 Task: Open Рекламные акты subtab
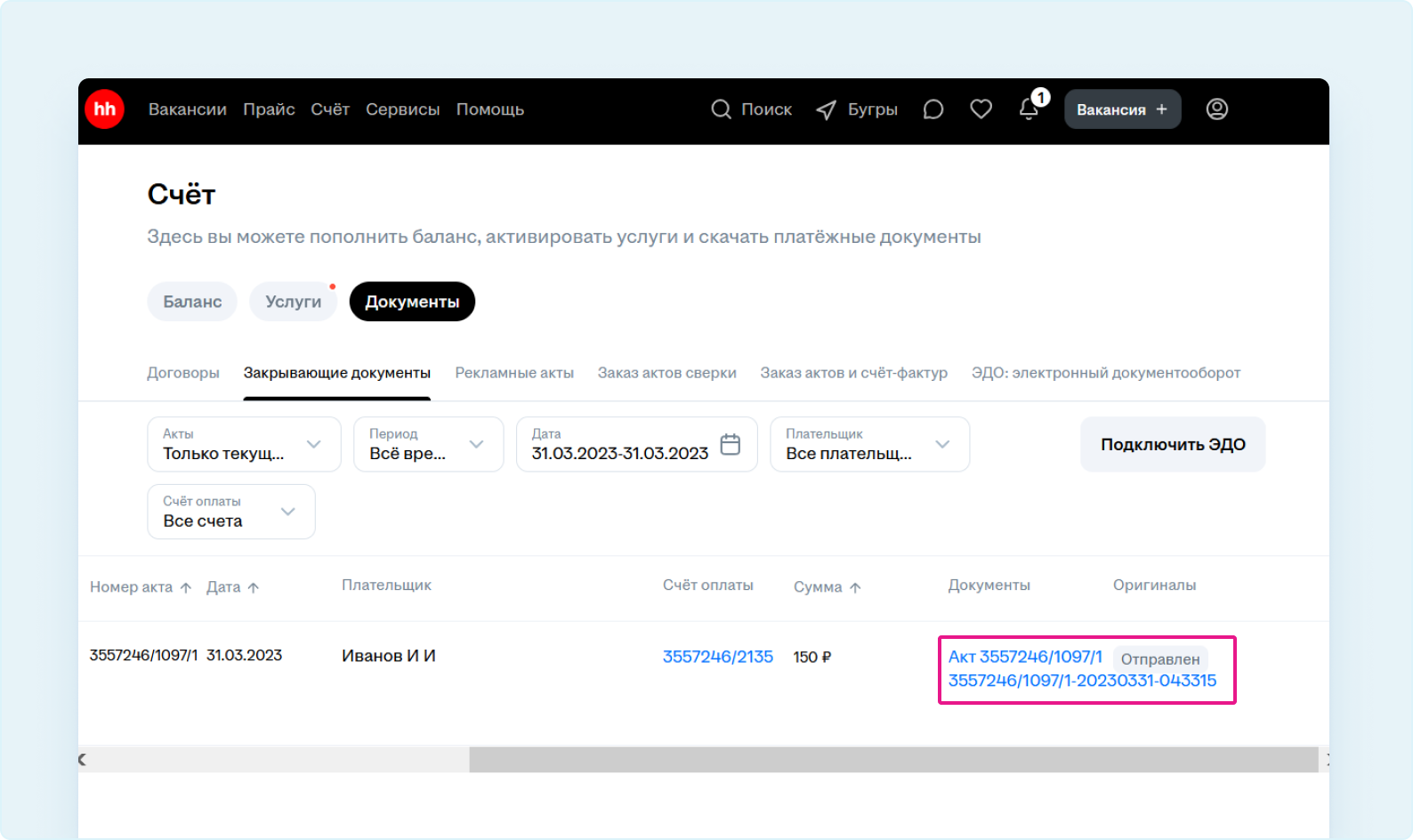click(x=514, y=373)
